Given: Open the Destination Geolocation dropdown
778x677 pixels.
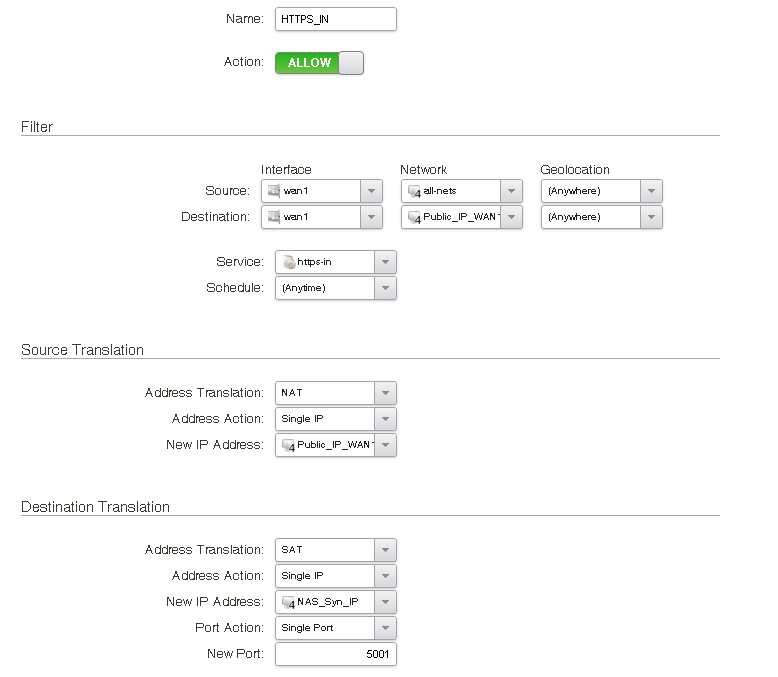Looking at the screenshot, I should coord(651,217).
